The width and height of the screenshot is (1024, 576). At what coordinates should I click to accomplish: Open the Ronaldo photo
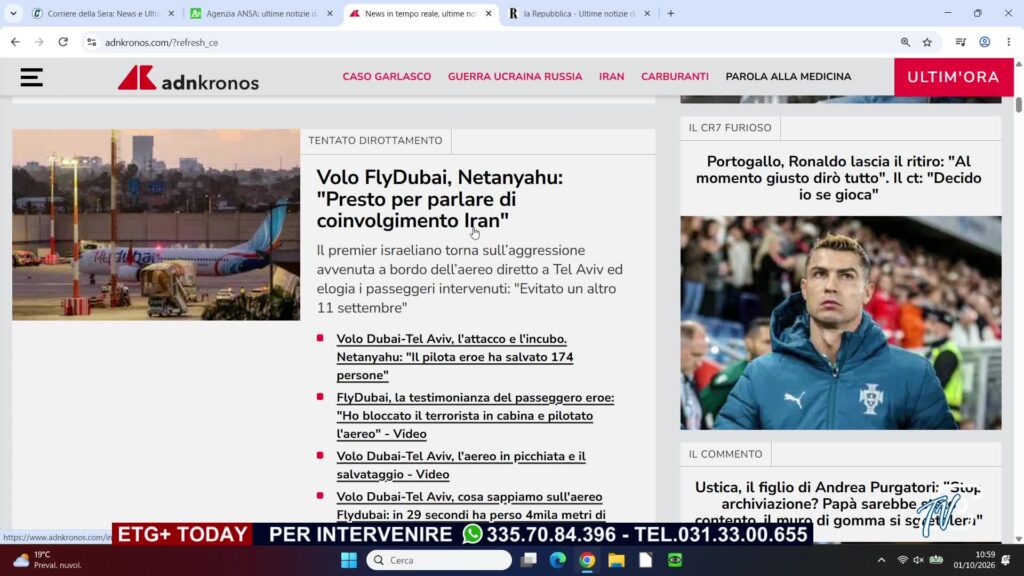[x=840, y=323]
